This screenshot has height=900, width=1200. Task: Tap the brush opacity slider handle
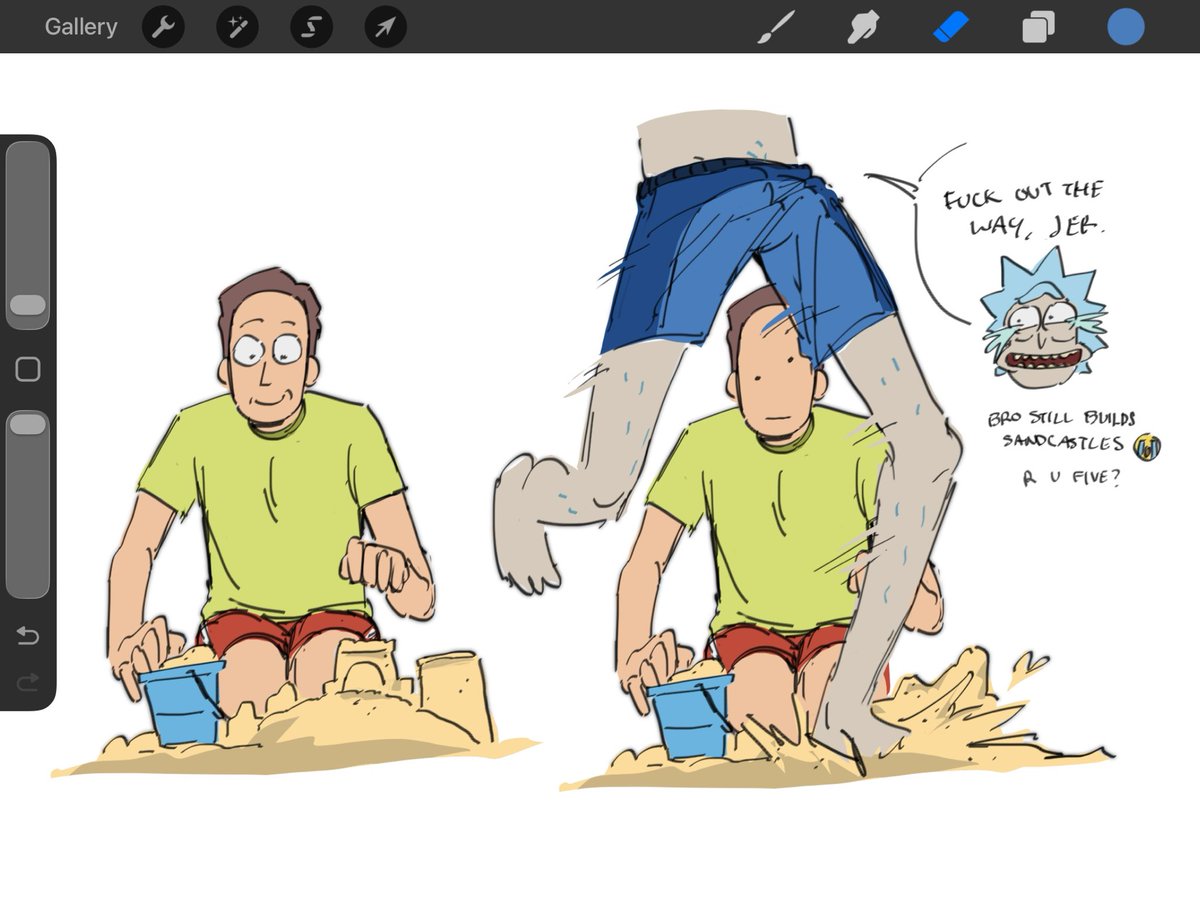[x=28, y=424]
